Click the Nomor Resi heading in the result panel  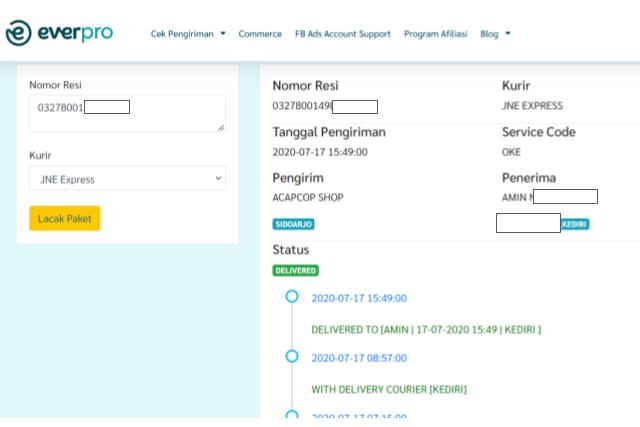pyautogui.click(x=305, y=86)
